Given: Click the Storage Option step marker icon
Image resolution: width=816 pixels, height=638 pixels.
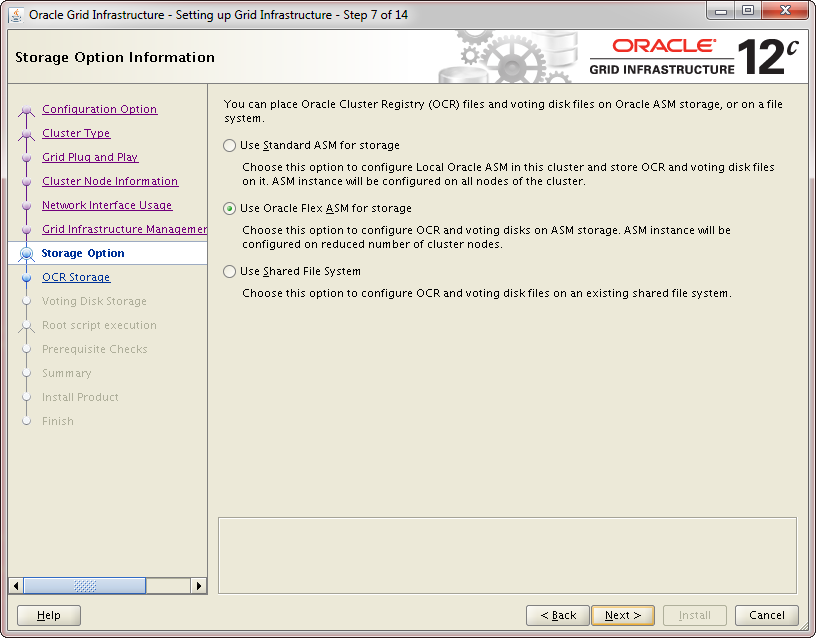Looking at the screenshot, I should 27,254.
